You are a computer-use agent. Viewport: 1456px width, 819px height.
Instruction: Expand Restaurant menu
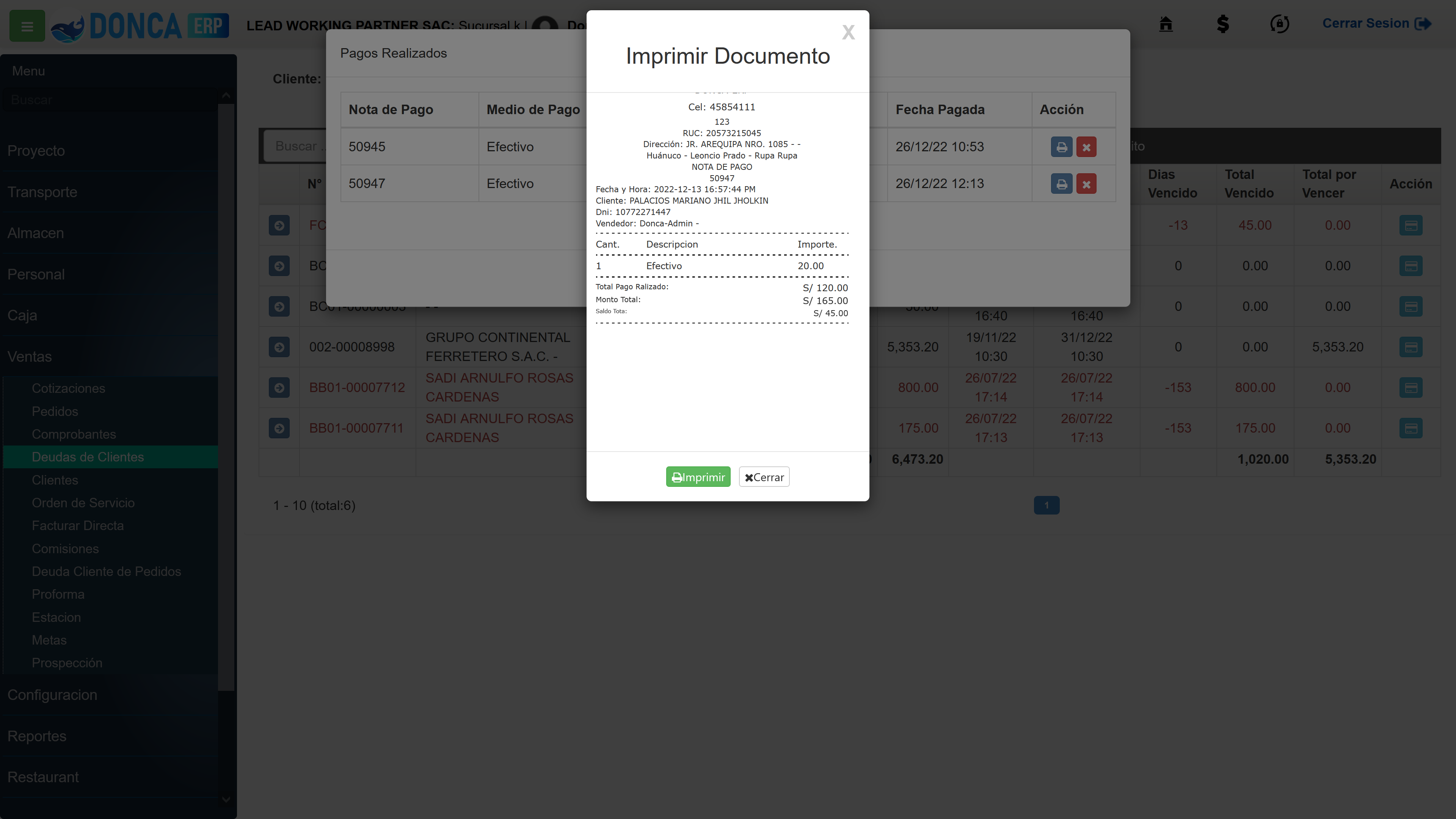[x=110, y=778]
